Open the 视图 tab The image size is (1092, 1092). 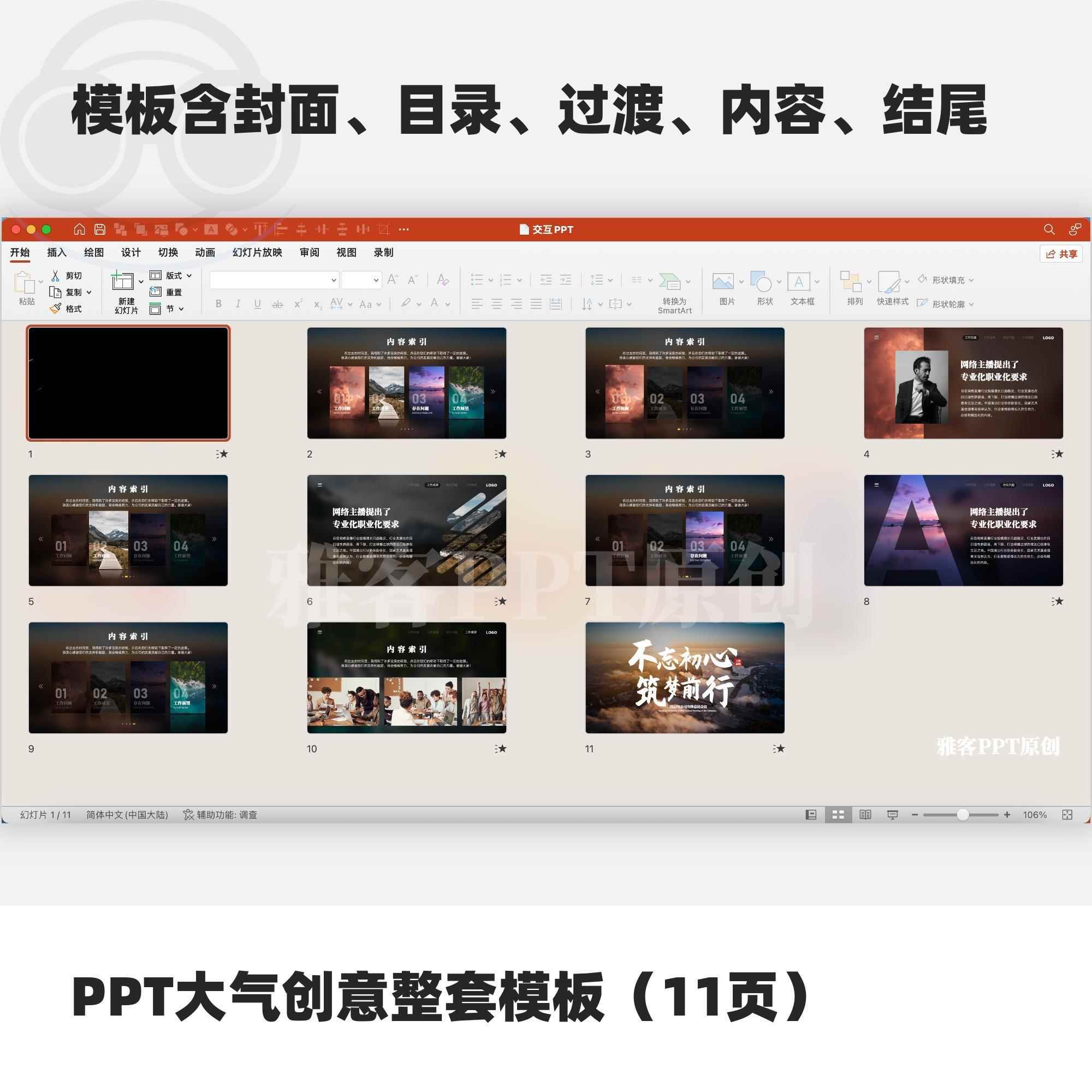347,253
